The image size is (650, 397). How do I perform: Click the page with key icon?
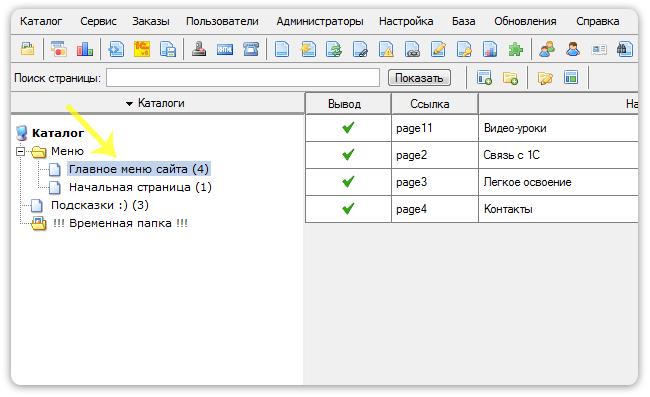(x=464, y=49)
